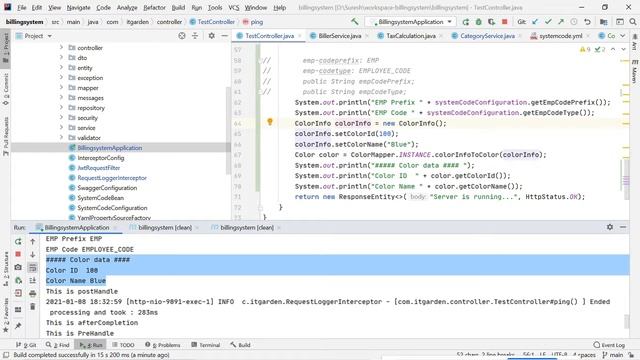
Task: Open the Problems tool window
Action: [x=162, y=345]
